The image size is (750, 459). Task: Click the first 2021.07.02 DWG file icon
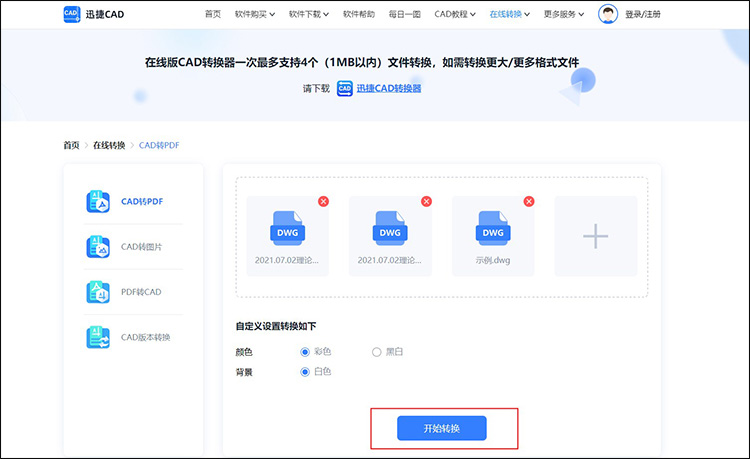tap(287, 228)
